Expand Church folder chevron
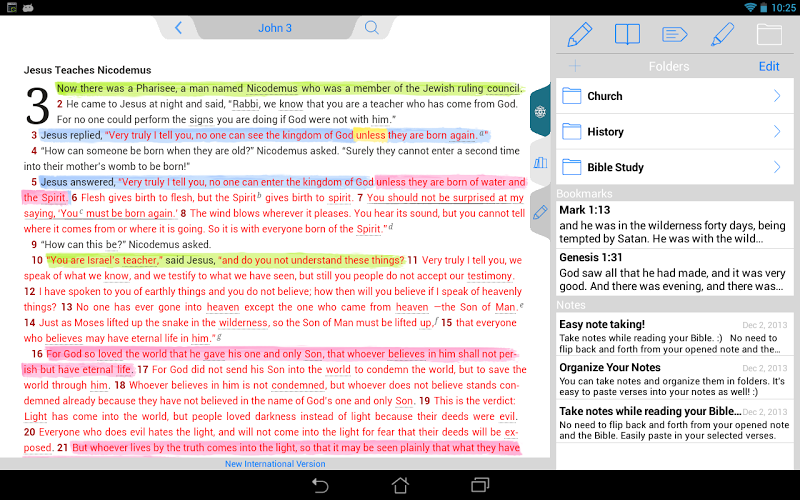The height and width of the screenshot is (500, 800). pyautogui.click(x=777, y=96)
